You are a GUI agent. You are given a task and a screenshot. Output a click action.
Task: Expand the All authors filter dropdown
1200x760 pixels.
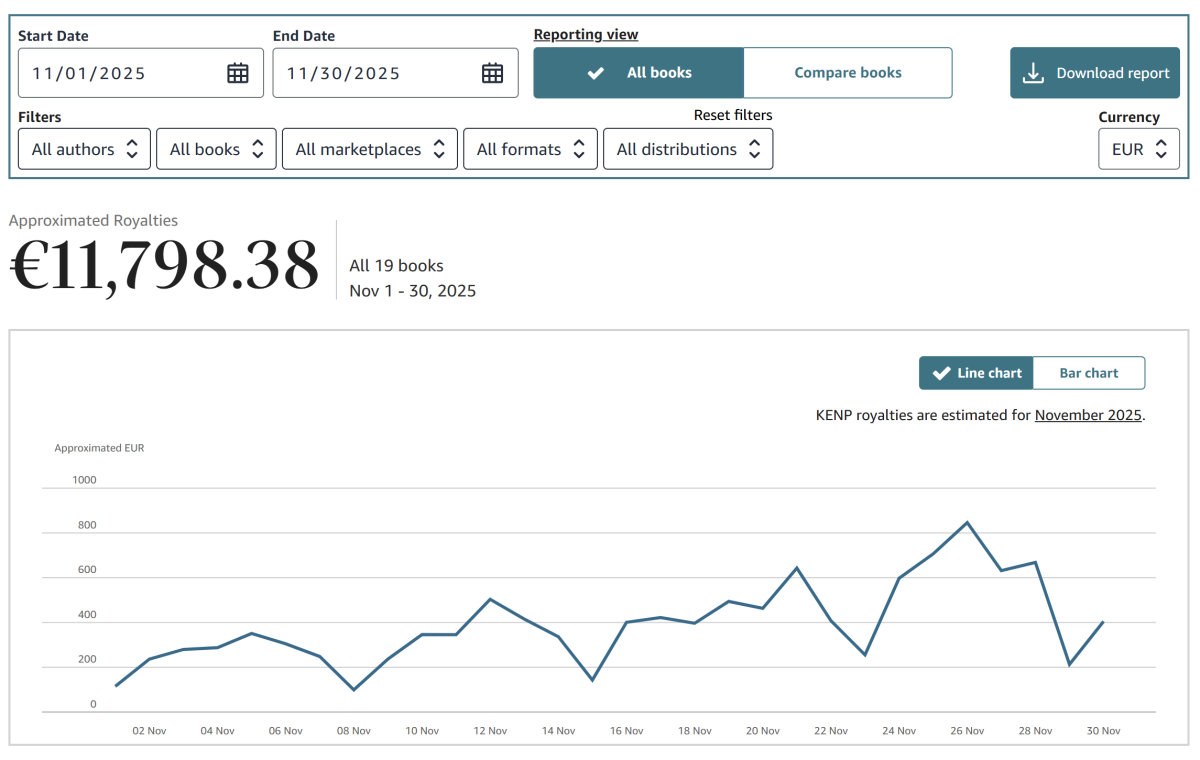pos(85,149)
